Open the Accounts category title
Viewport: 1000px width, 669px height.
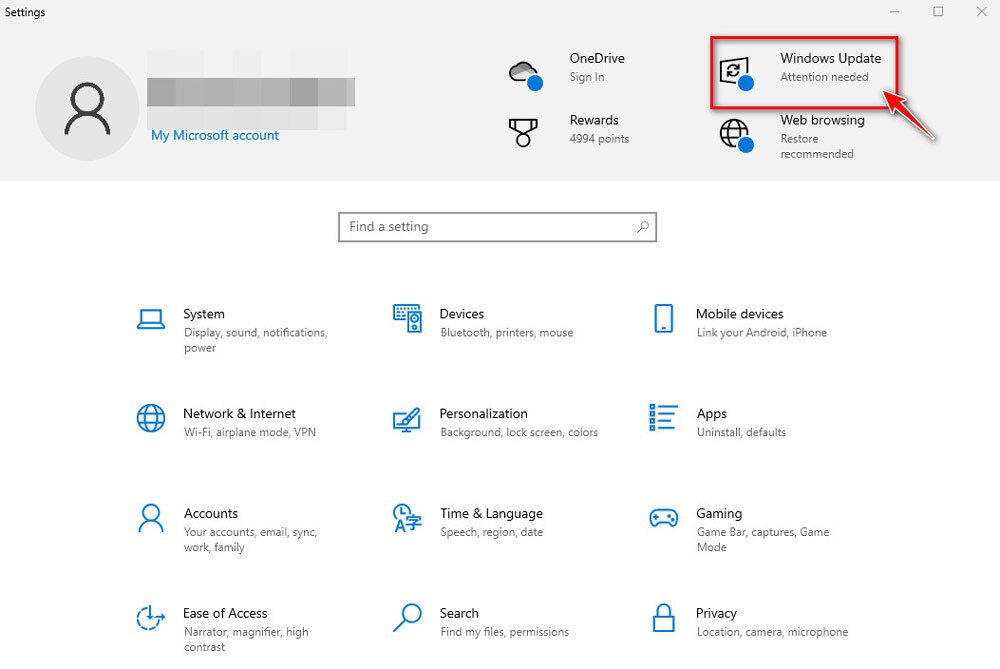(x=210, y=513)
